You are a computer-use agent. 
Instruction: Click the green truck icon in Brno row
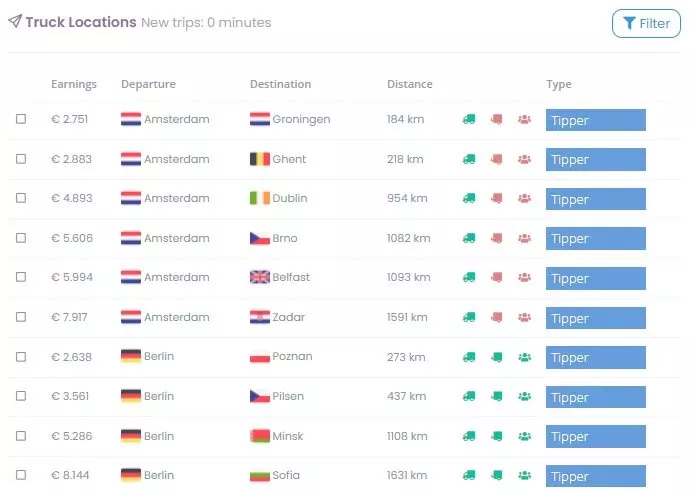tap(469, 239)
